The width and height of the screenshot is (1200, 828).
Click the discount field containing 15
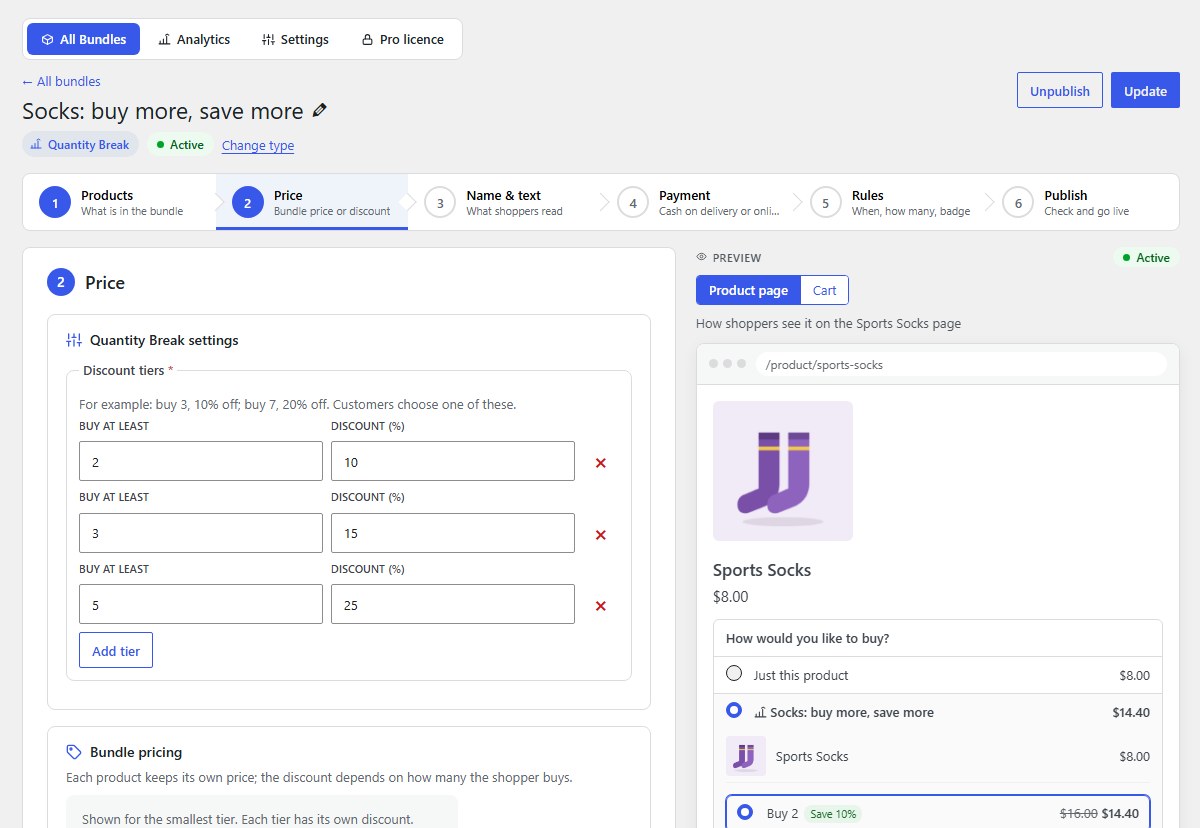pos(453,533)
